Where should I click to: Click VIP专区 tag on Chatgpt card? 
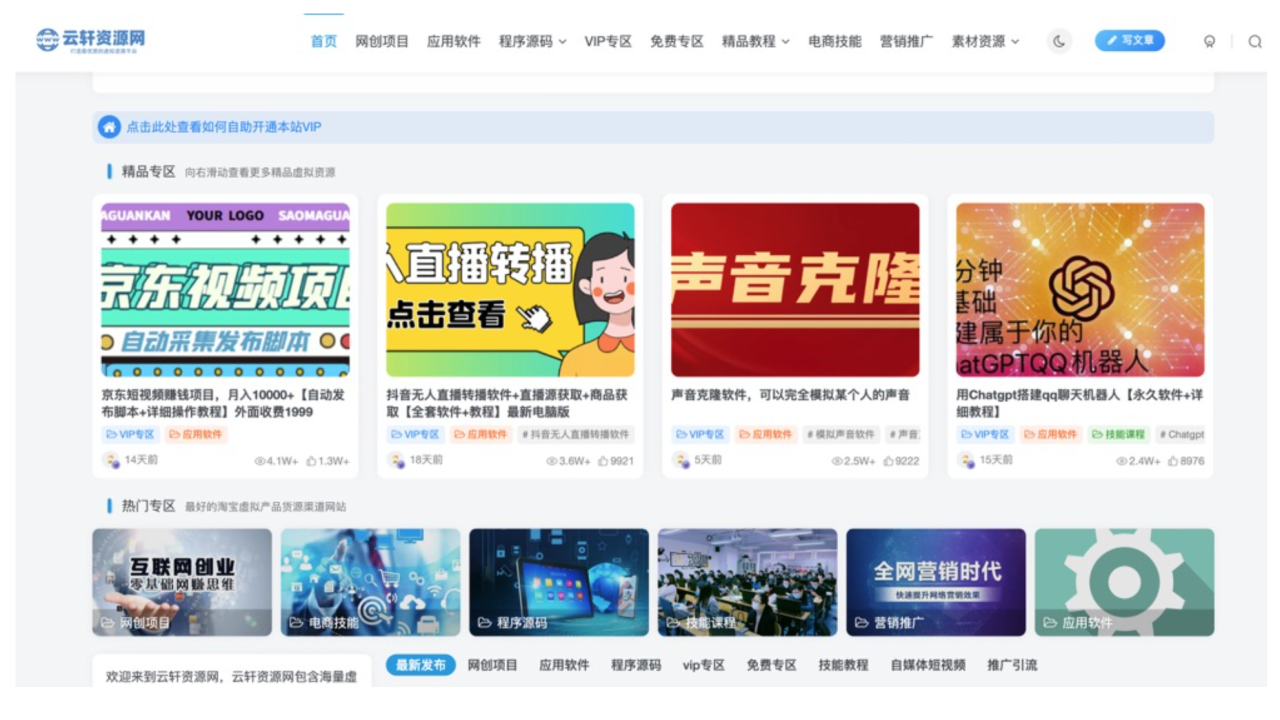[985, 435]
